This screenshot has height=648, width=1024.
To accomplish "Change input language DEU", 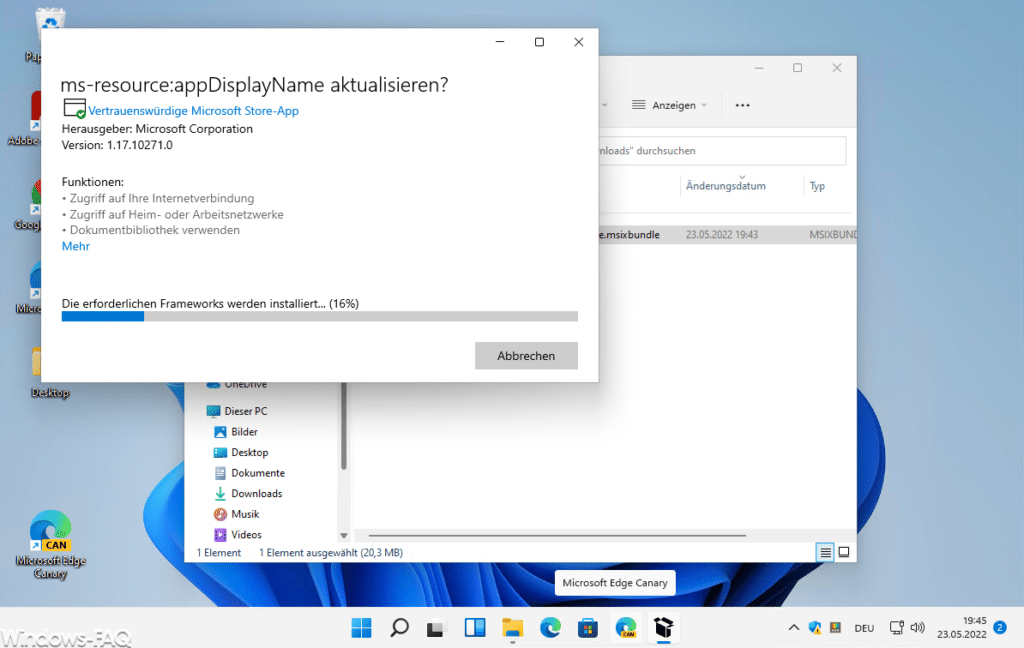I will (x=864, y=628).
